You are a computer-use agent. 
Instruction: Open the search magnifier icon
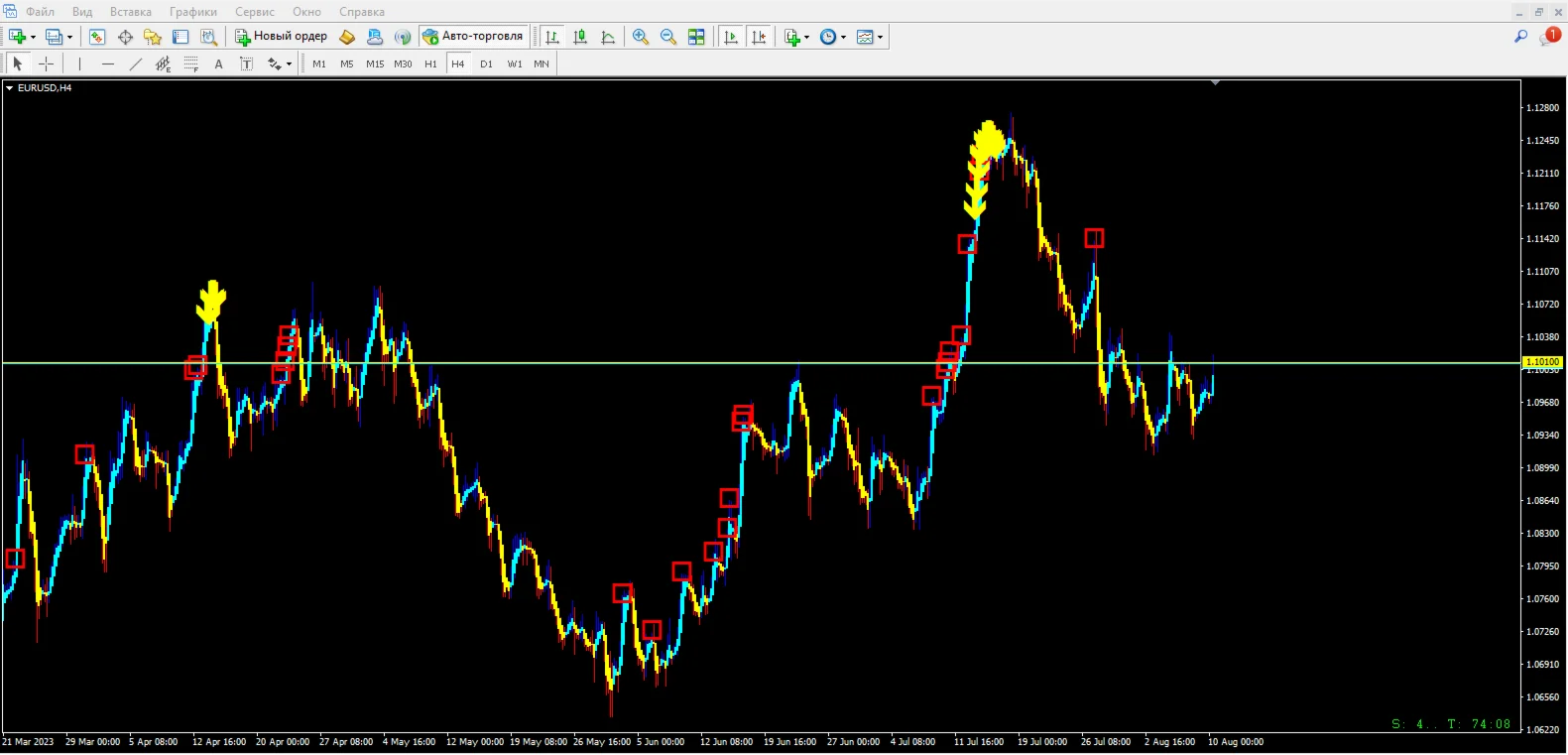click(x=1520, y=37)
